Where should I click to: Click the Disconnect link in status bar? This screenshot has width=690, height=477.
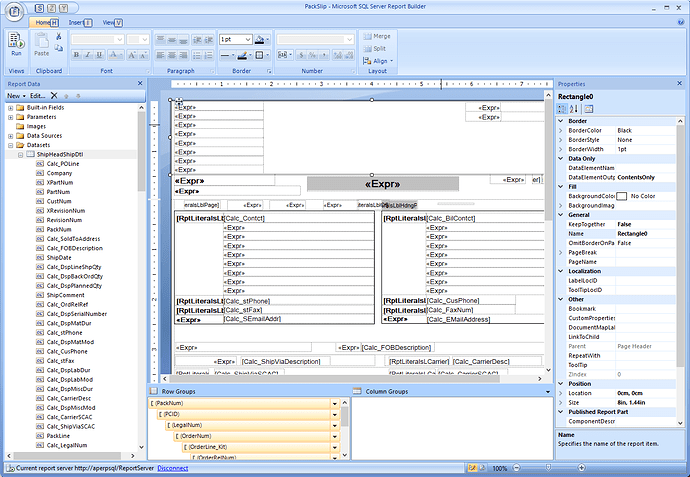172,468
